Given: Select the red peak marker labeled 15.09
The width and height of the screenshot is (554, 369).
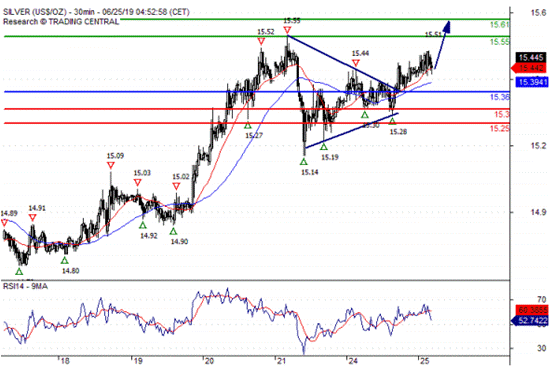Looking at the screenshot, I should pyautogui.click(x=111, y=165).
